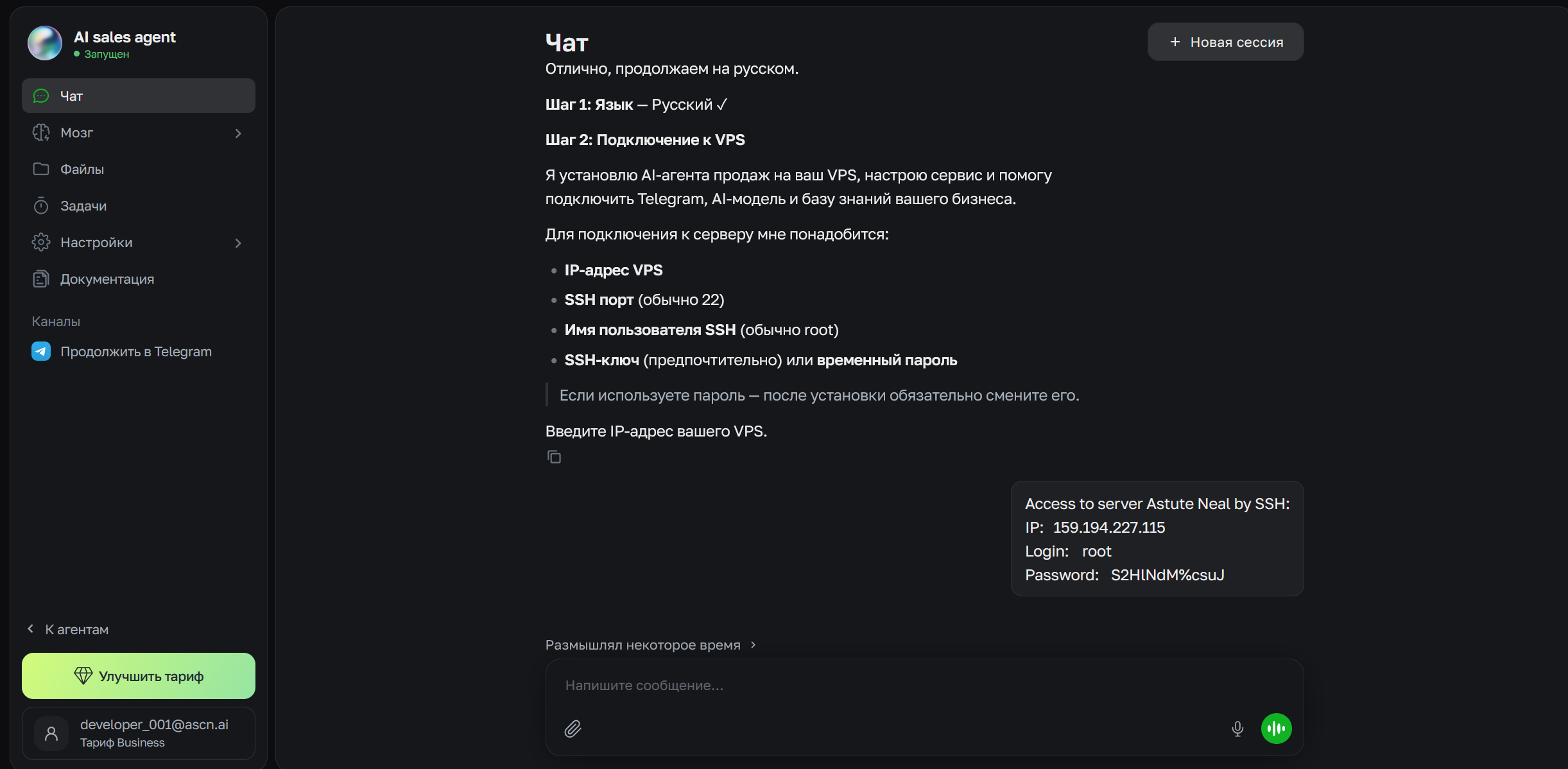The height and width of the screenshot is (769, 1568).
Task: Click the copy message icon
Action: pos(554,456)
